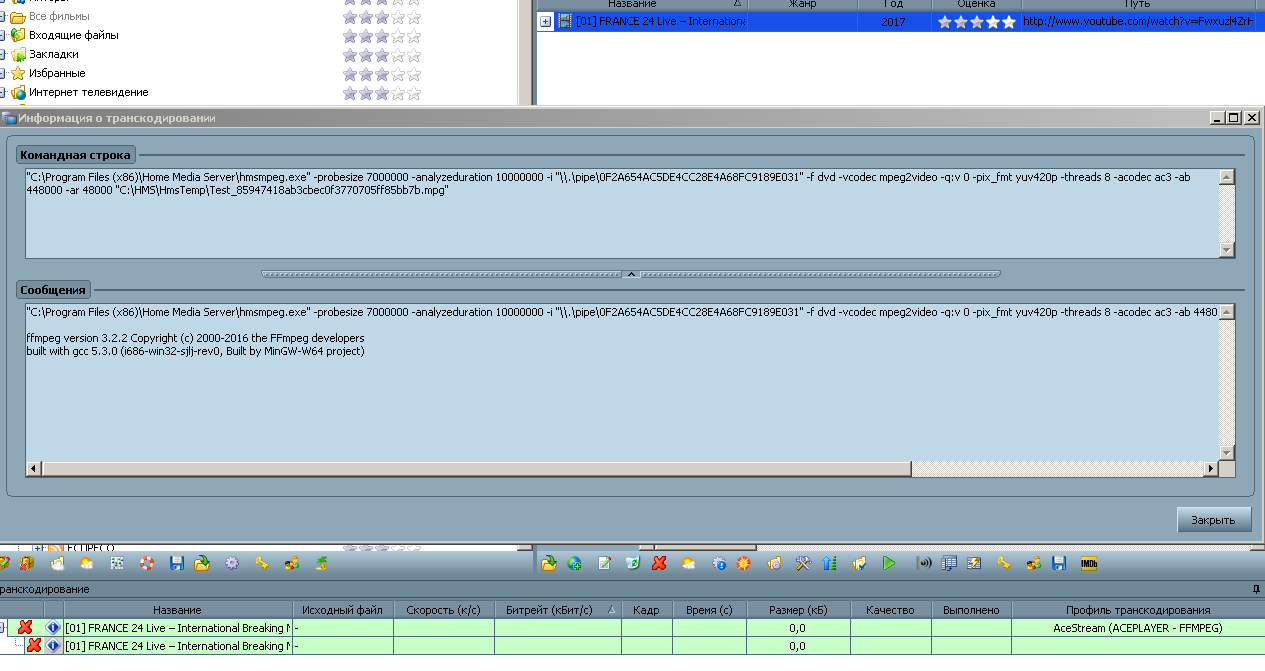Click the IMDb icon in the right toolbar
The width and height of the screenshot is (1265, 671).
(x=1090, y=564)
